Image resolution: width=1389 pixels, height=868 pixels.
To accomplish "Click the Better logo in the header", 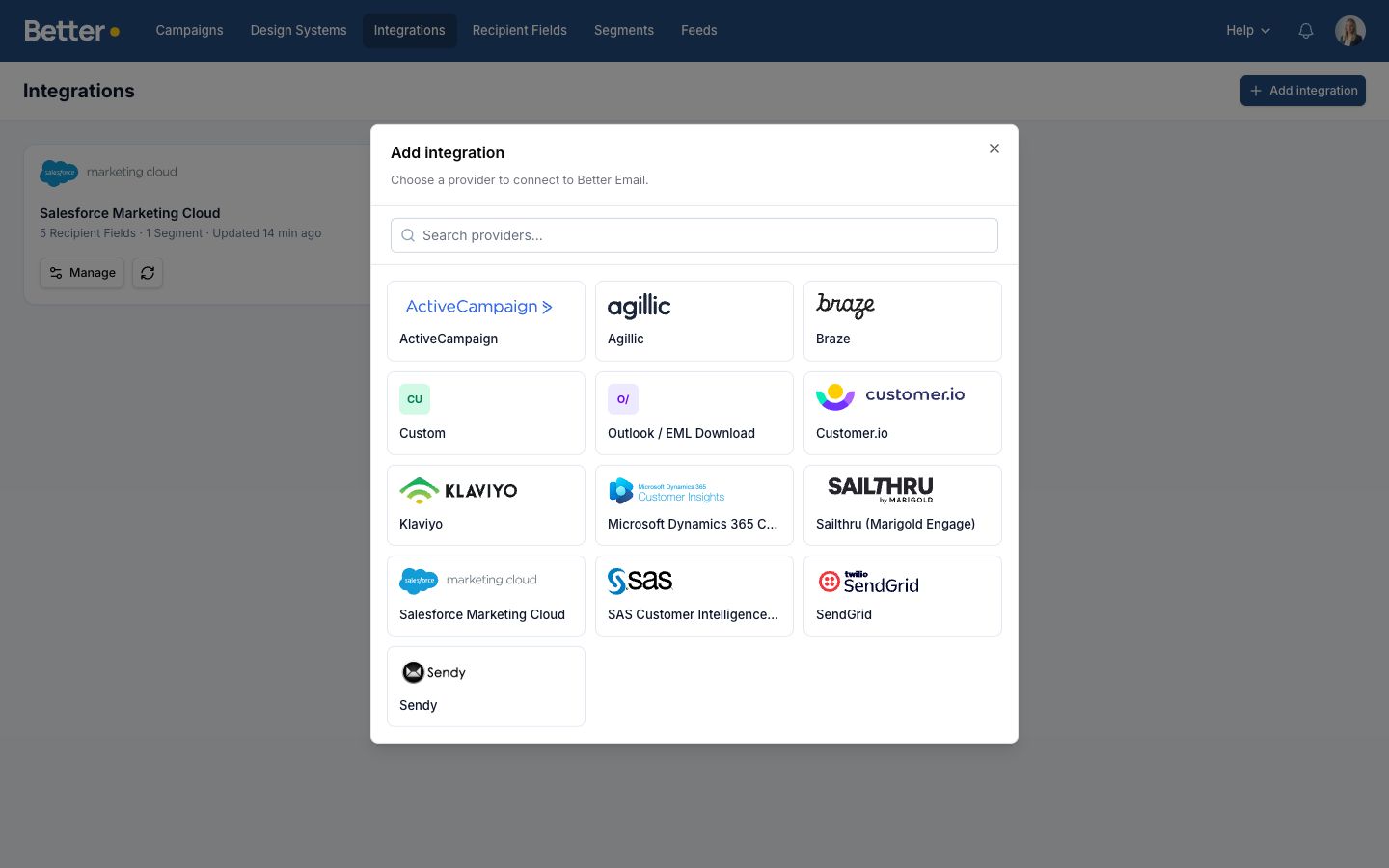I will pos(72,31).
